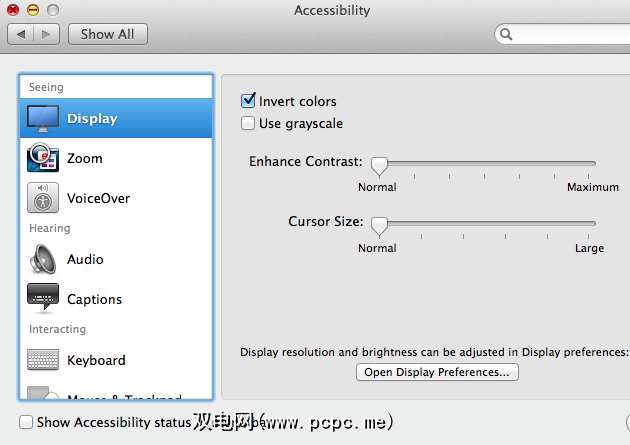Select the Keyboard icon in sidebar

click(x=43, y=360)
